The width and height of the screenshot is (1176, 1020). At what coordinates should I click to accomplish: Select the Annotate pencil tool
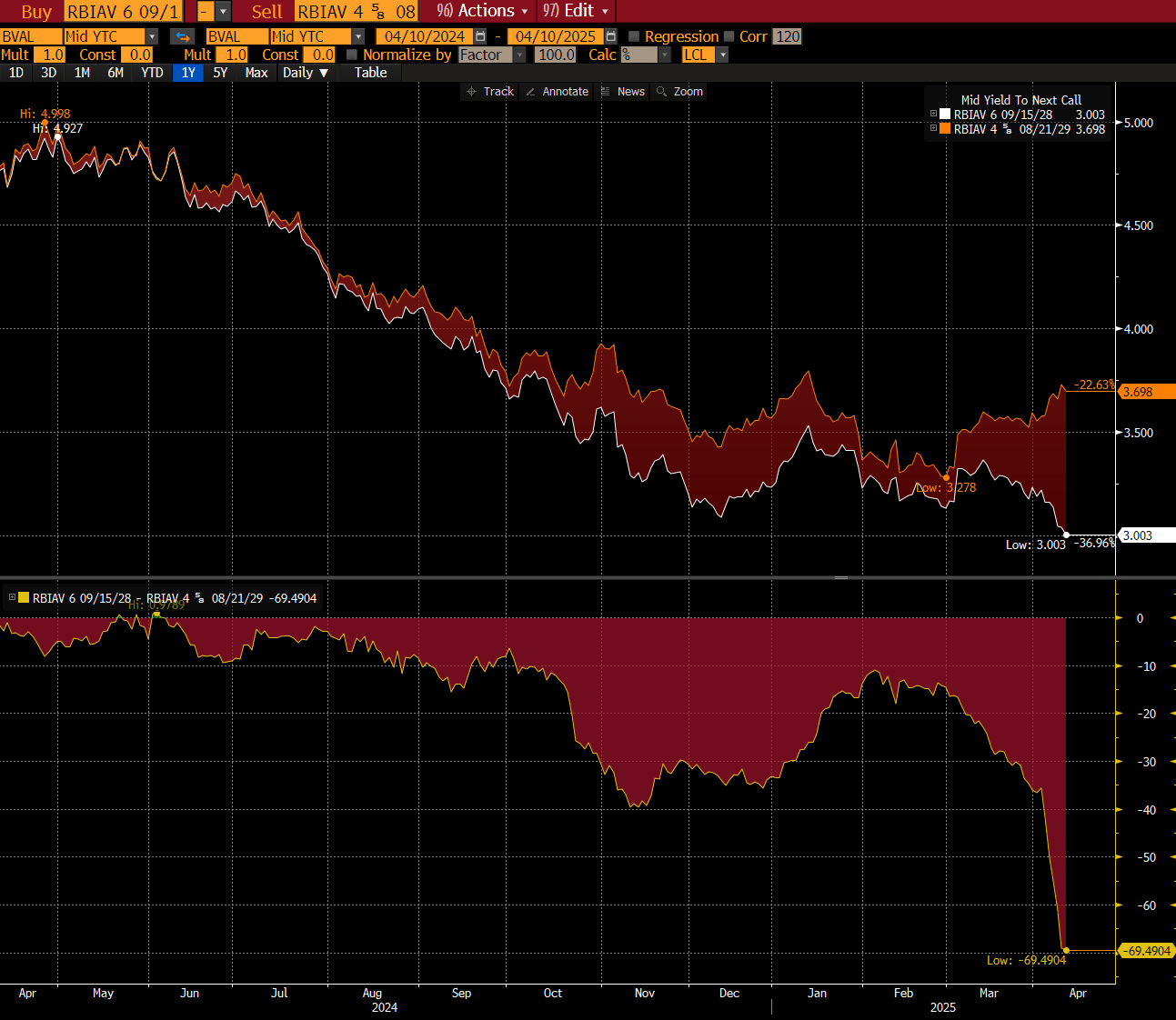coord(558,92)
